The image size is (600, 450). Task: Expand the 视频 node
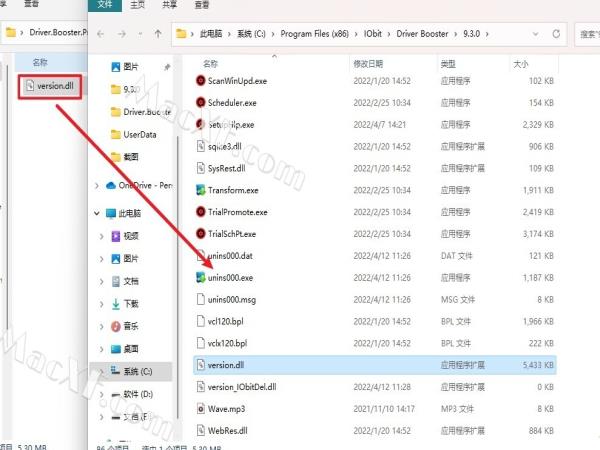(x=101, y=236)
